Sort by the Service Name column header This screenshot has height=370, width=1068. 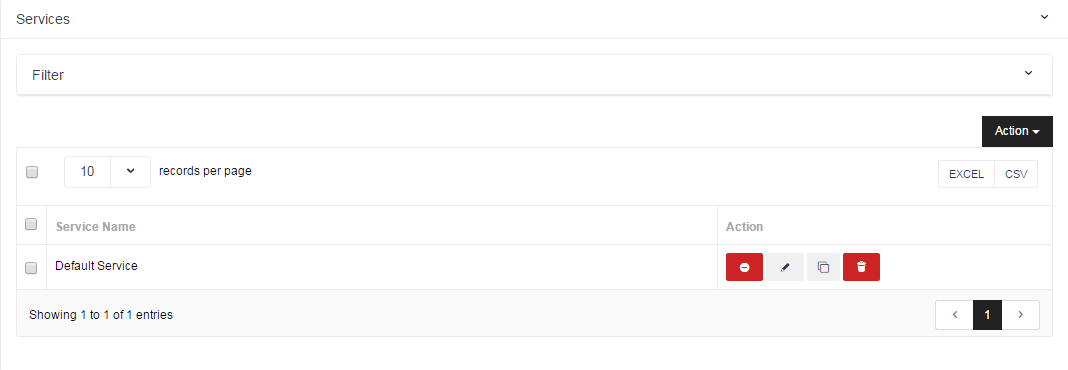pyautogui.click(x=95, y=226)
